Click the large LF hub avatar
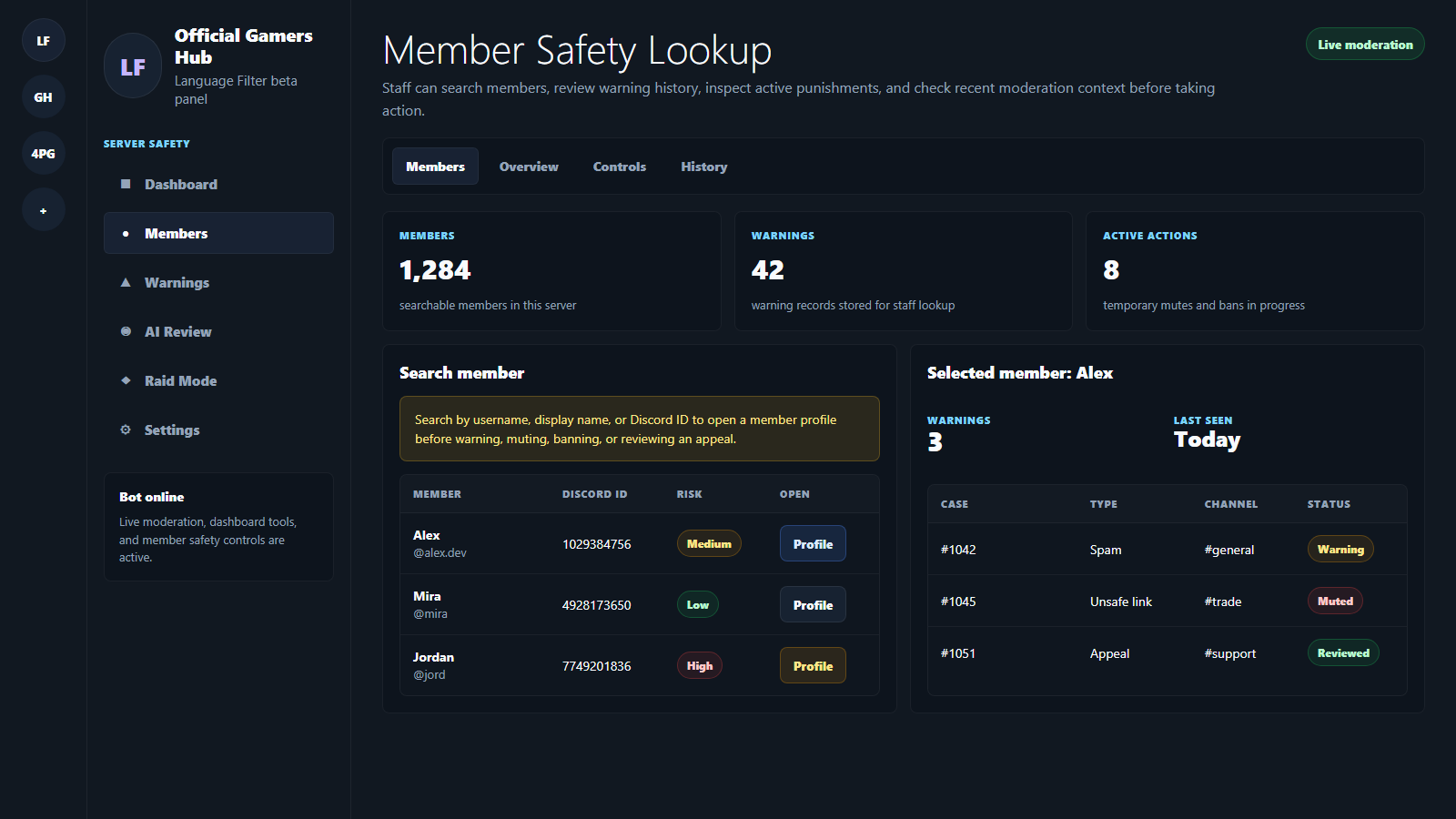Screen dimensions: 1456x819 click(x=133, y=66)
